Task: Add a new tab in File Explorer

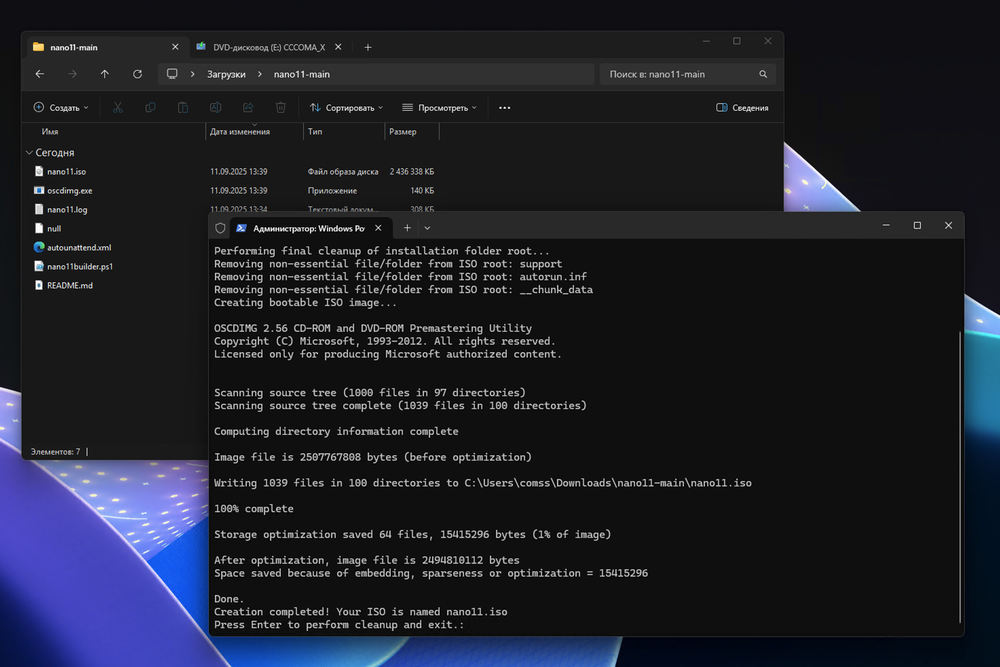Action: (x=368, y=47)
